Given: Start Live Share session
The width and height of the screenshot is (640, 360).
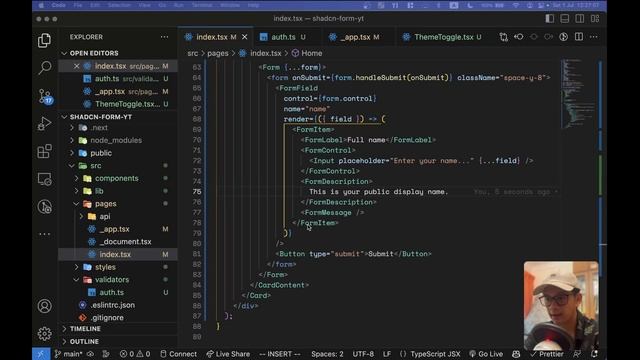Looking at the screenshot, I should click(x=228, y=354).
